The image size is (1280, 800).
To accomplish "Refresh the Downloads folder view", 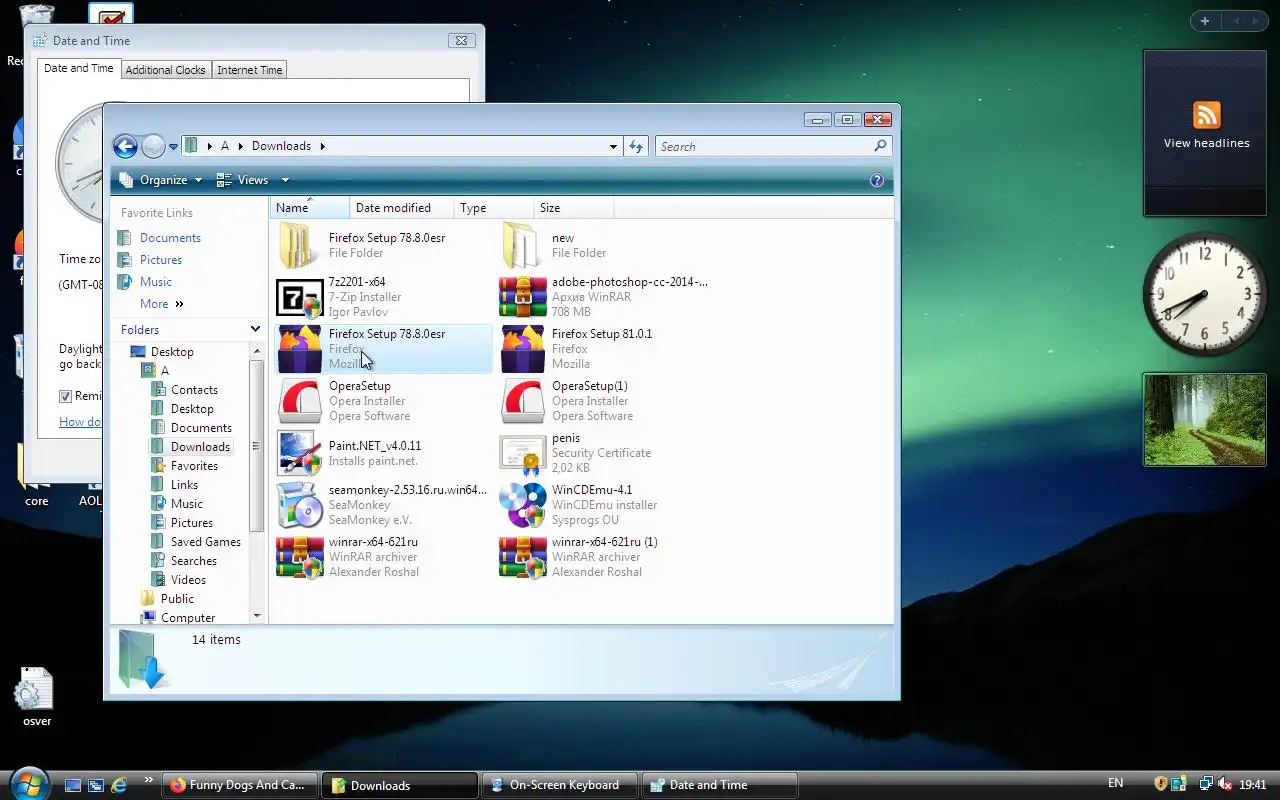I will tap(636, 146).
